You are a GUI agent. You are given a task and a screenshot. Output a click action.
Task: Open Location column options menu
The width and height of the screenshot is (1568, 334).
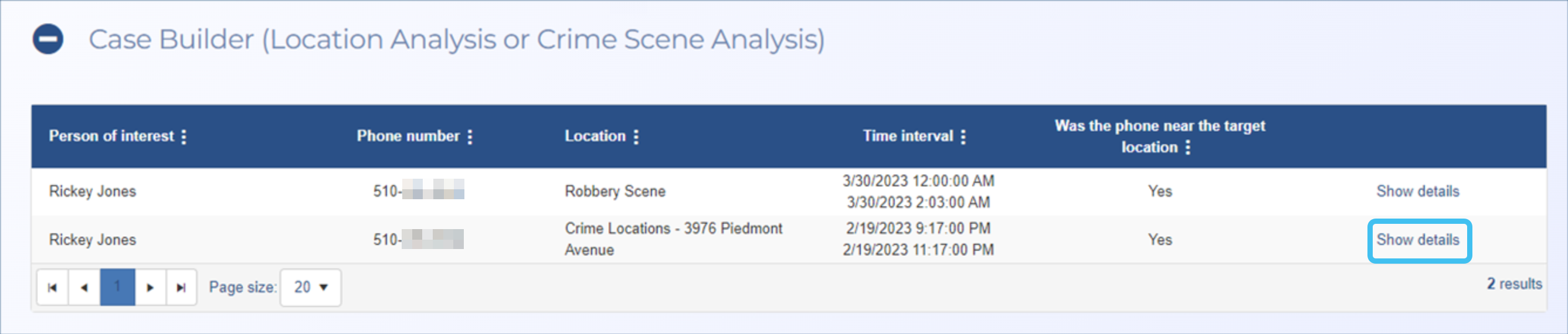(x=636, y=137)
